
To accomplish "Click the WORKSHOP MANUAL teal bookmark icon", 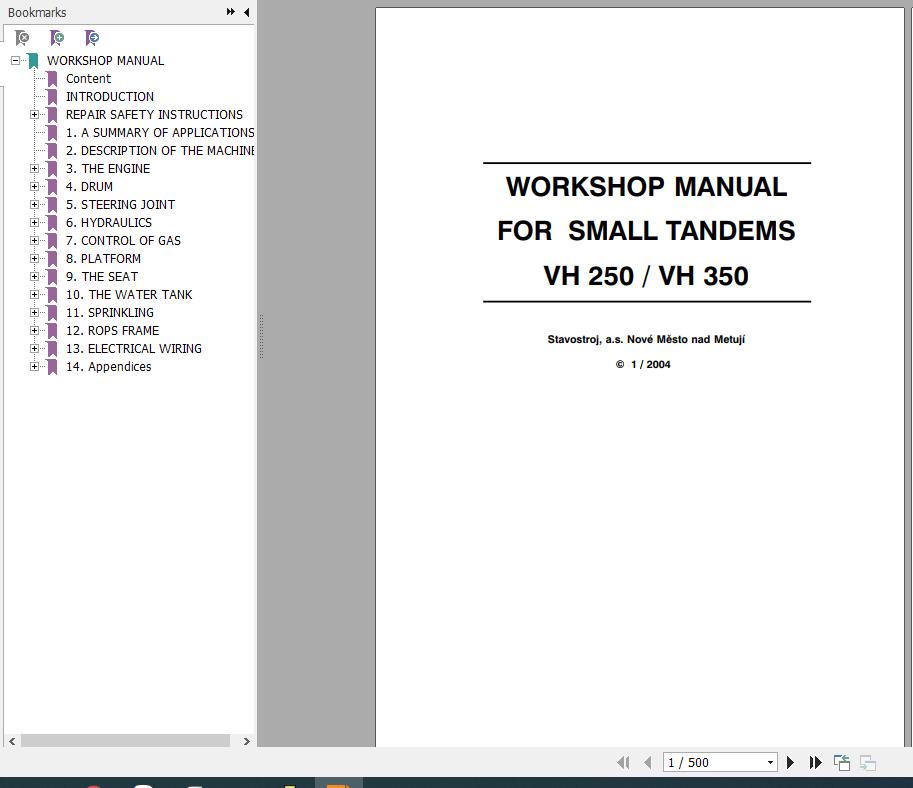I will tap(34, 61).
